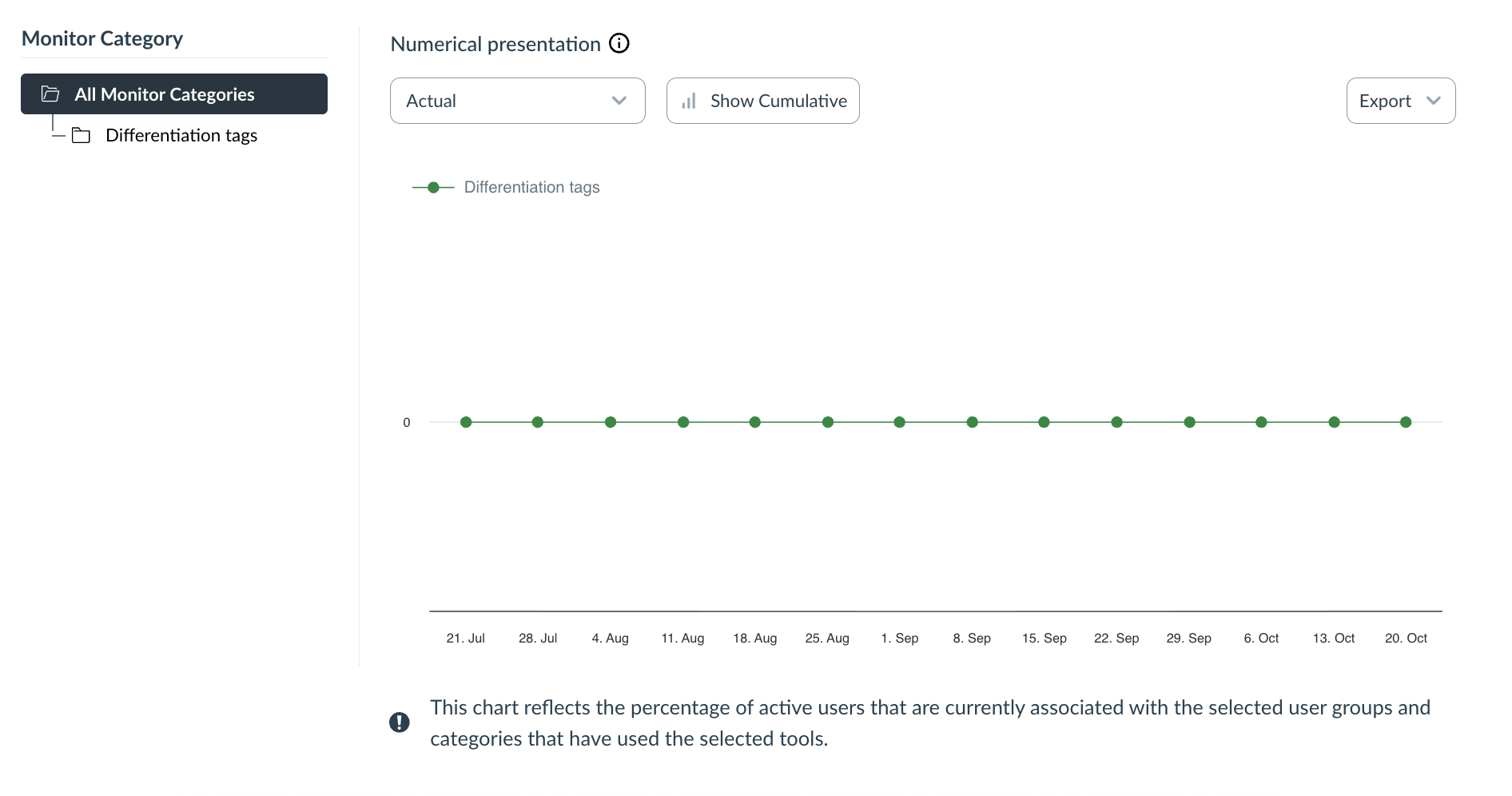Open the Actual presentation dropdown
The width and height of the screenshot is (1512, 796).
coord(516,101)
